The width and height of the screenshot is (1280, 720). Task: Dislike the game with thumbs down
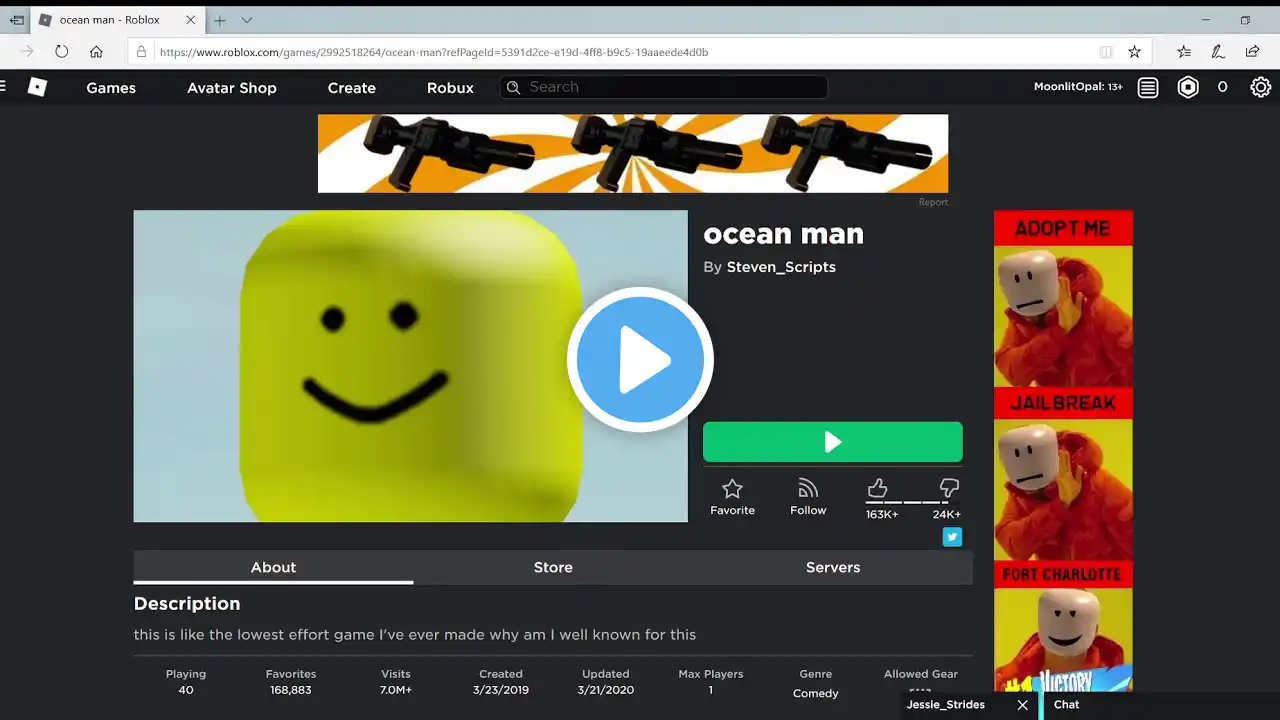[x=949, y=488]
